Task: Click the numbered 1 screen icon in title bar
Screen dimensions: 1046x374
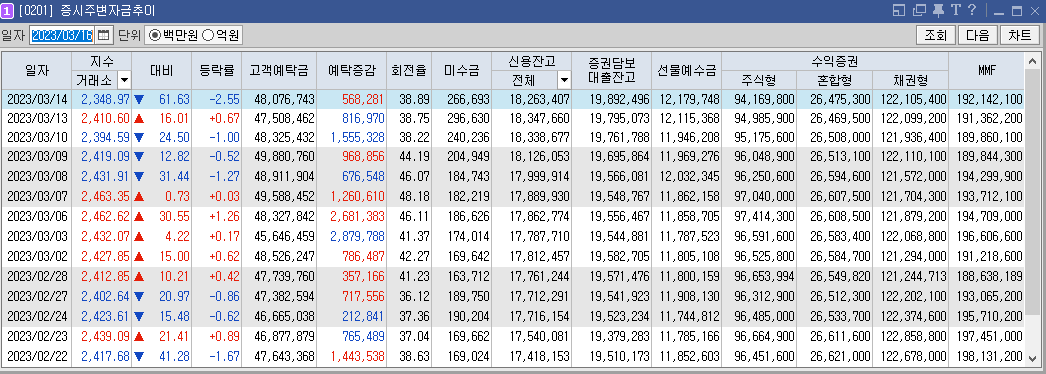Action: (8, 11)
